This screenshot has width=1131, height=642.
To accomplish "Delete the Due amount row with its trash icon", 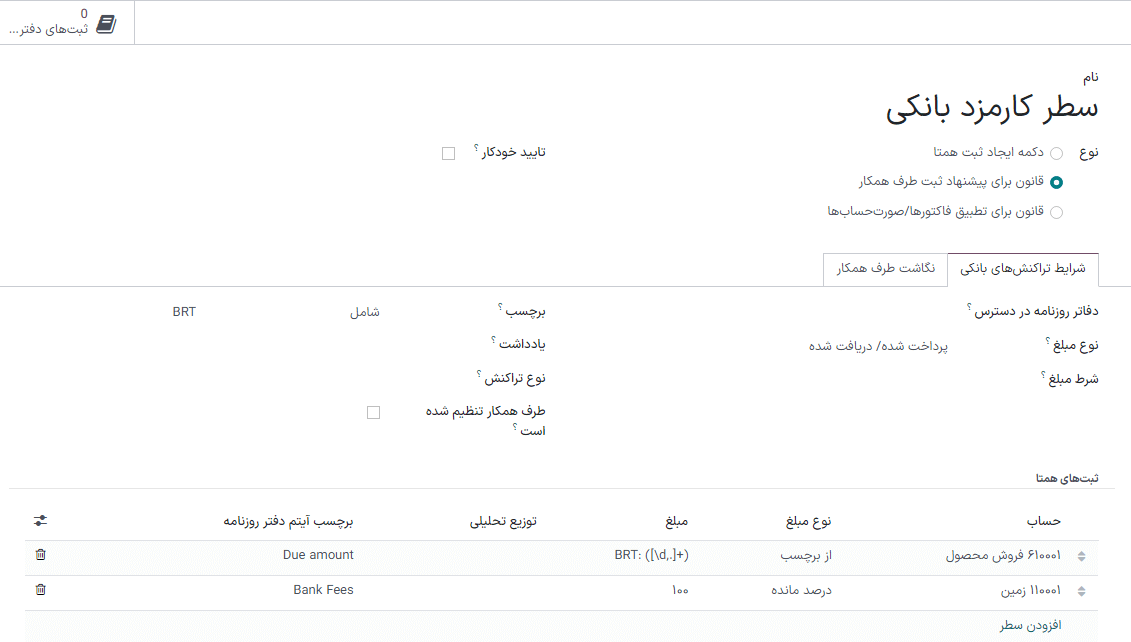I will (41, 555).
